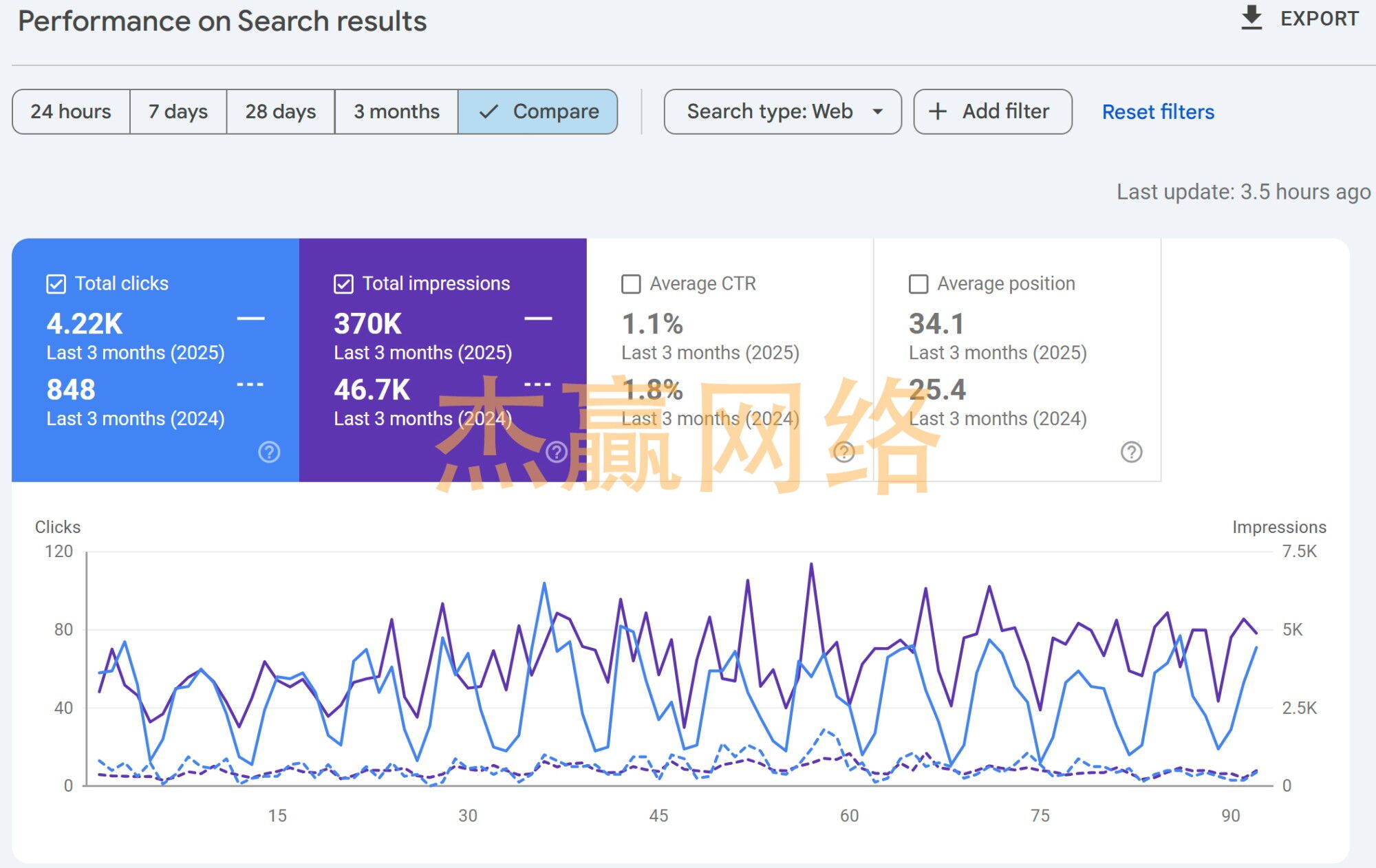
Task: Click solid line legend icon next to 4.22K
Action: (250, 318)
